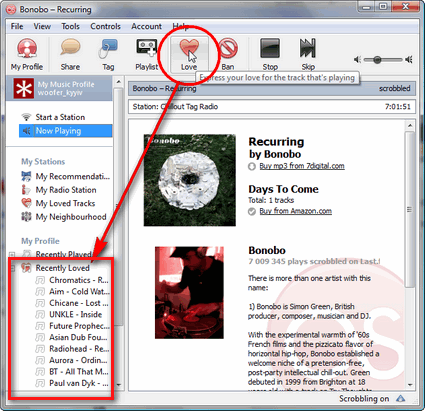This screenshot has width=425, height=411.
Task: Click the Bonobo artist heading
Action: [267, 250]
